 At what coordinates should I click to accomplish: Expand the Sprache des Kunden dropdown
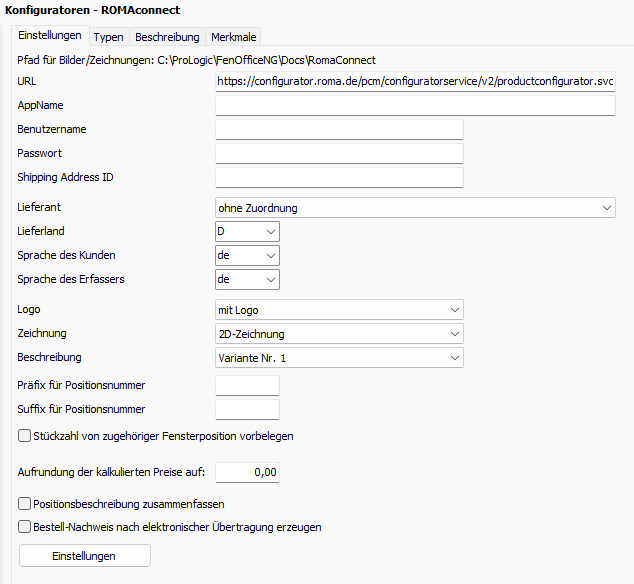point(247,255)
